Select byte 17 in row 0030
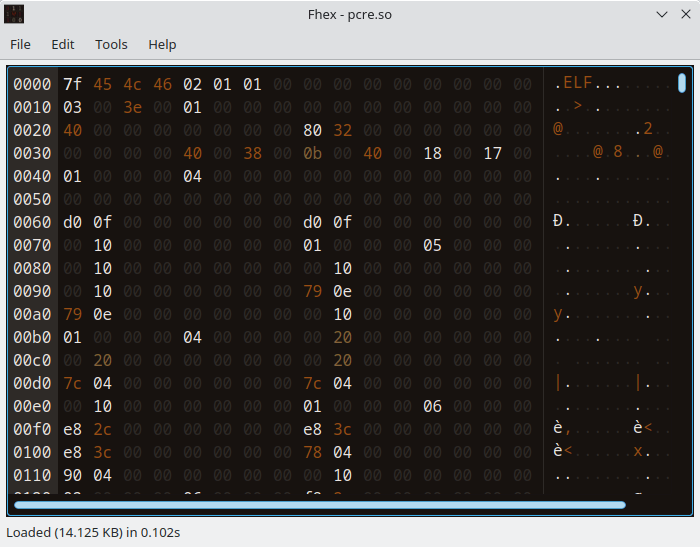Viewport: 700px width, 547px height. coord(492,154)
